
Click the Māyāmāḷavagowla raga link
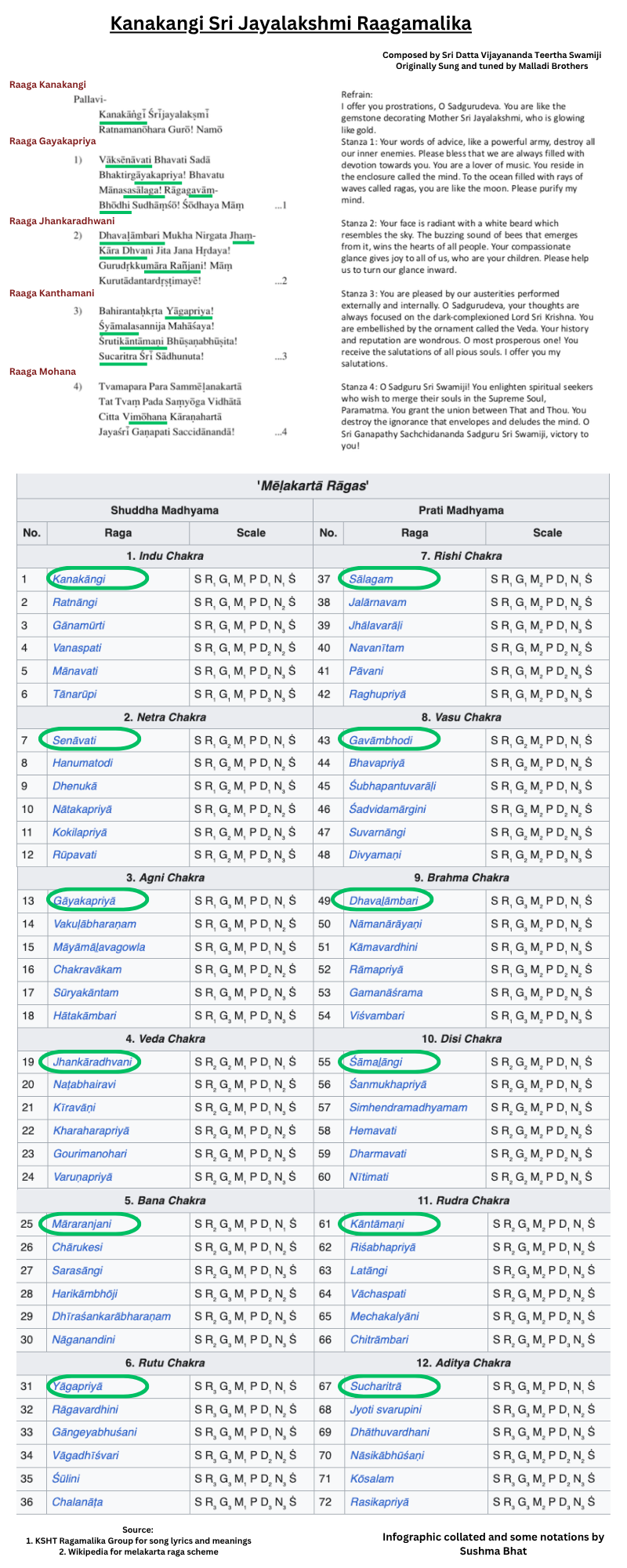[x=99, y=947]
